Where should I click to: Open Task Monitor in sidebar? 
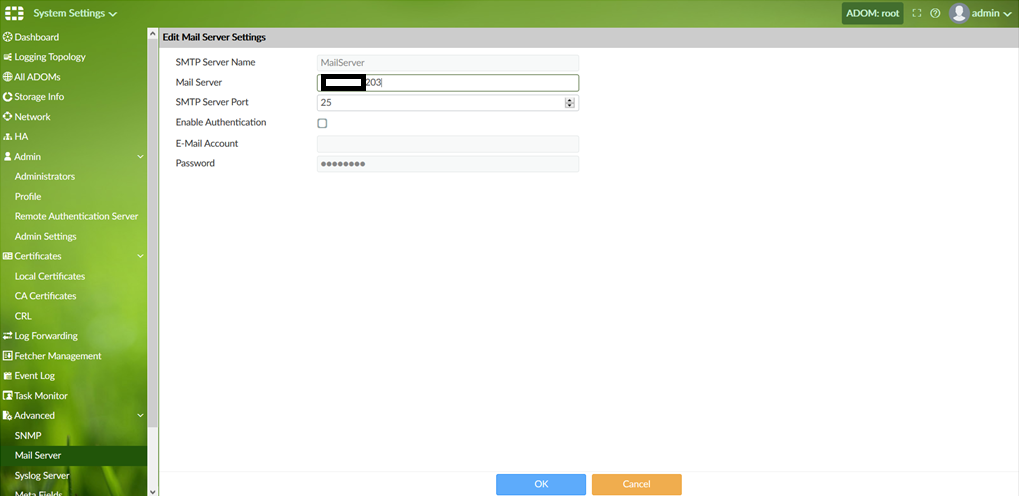(x=41, y=396)
